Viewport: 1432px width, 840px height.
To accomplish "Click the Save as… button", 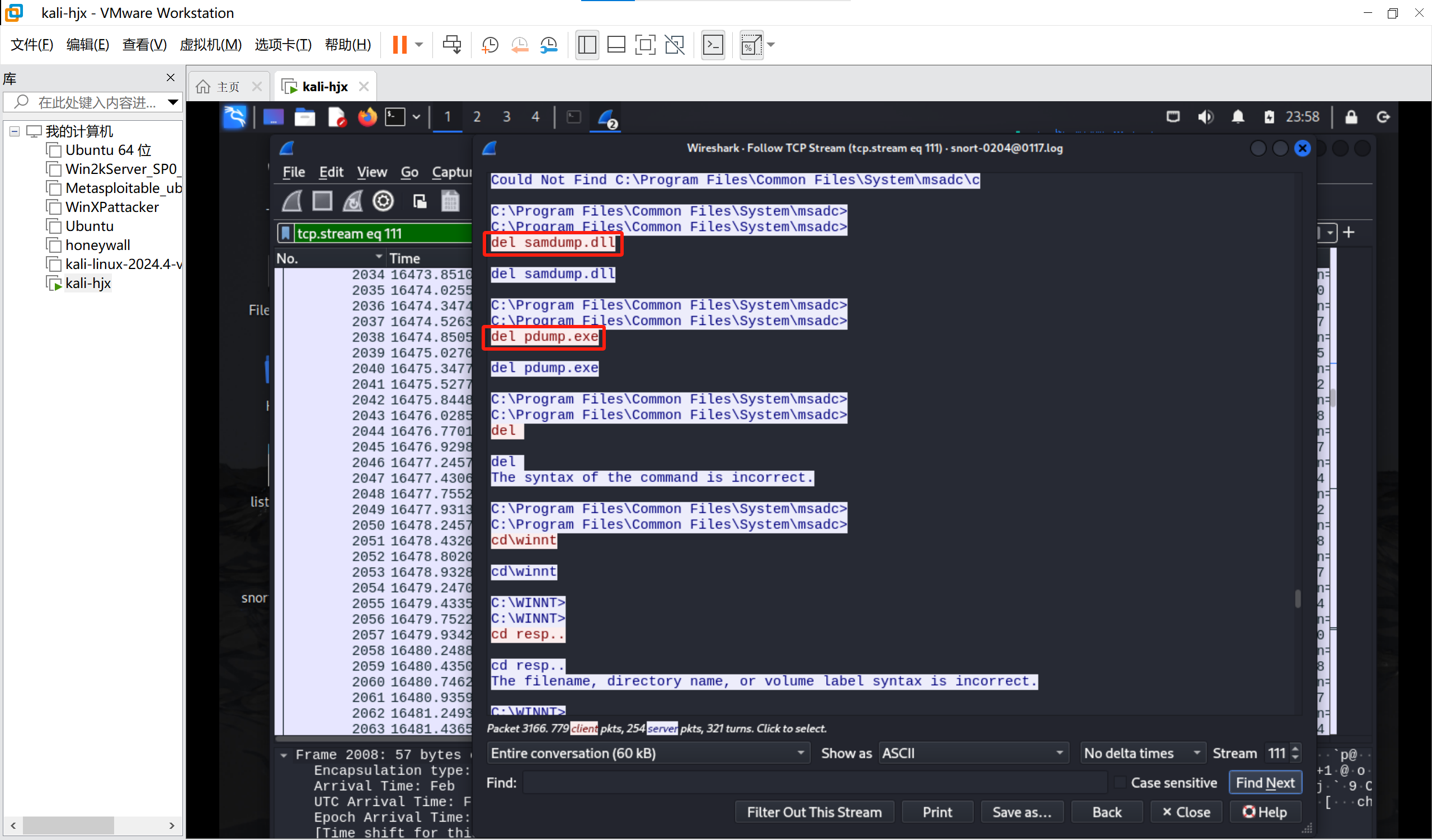I will click(x=1022, y=812).
